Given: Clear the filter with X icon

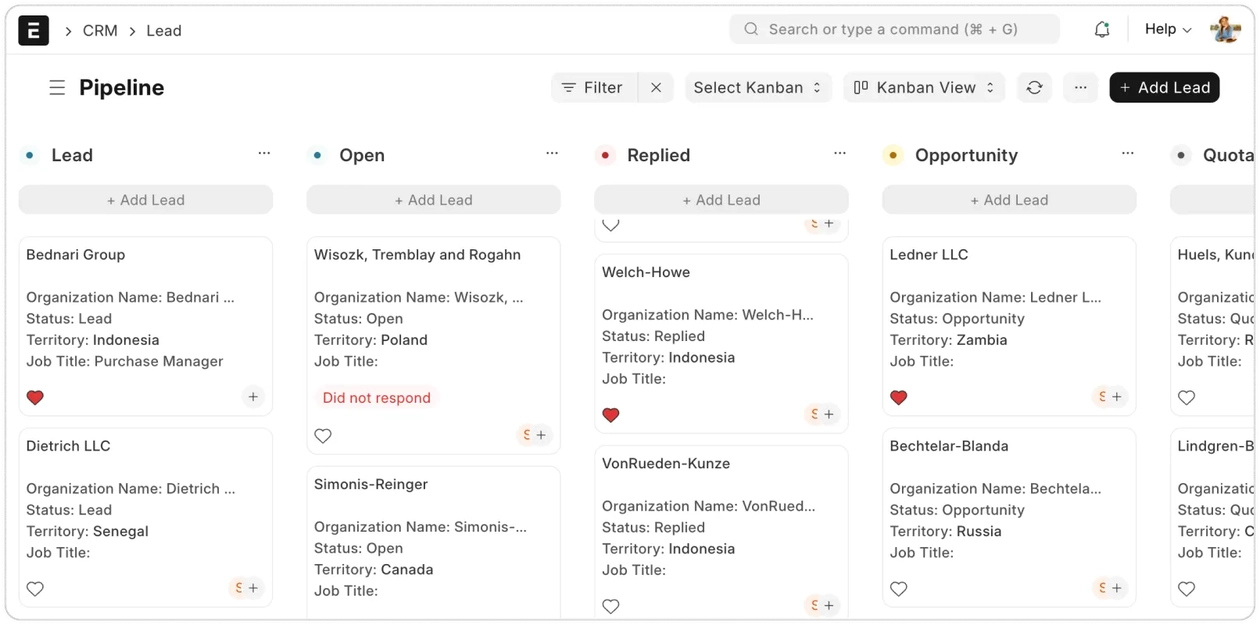Looking at the screenshot, I should point(656,88).
